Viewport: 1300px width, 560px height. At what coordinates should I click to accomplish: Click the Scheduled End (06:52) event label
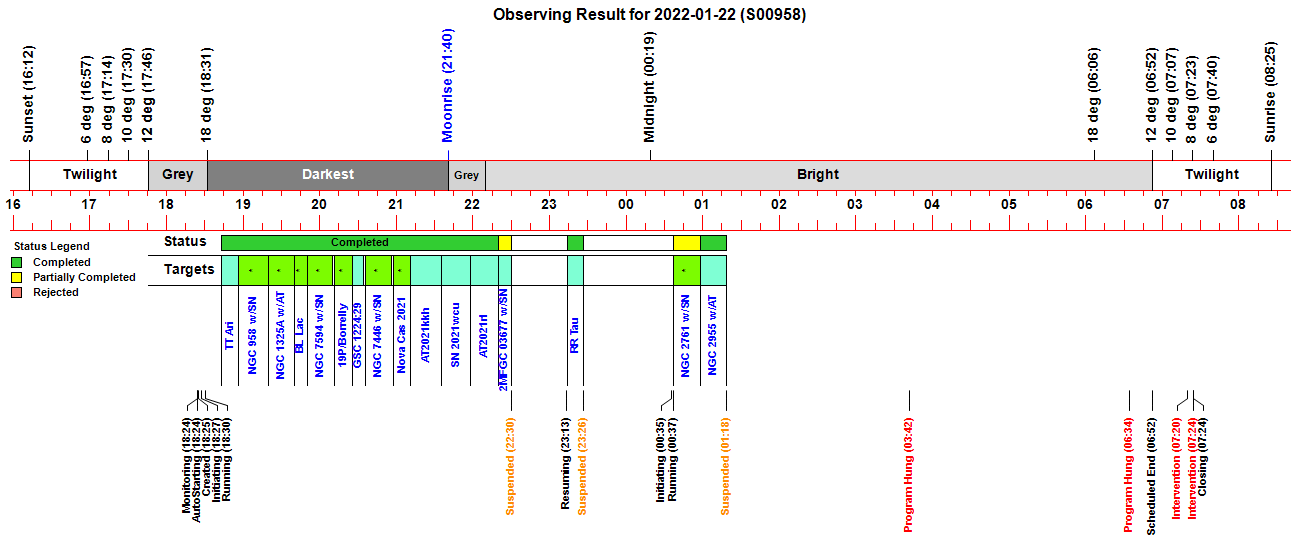[x=1151, y=475]
